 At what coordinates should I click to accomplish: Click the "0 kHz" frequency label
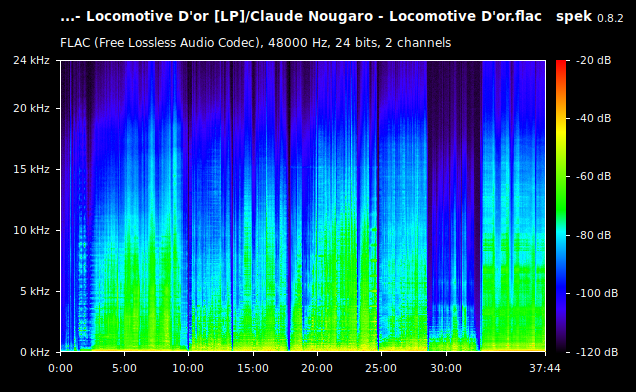pos(34,352)
